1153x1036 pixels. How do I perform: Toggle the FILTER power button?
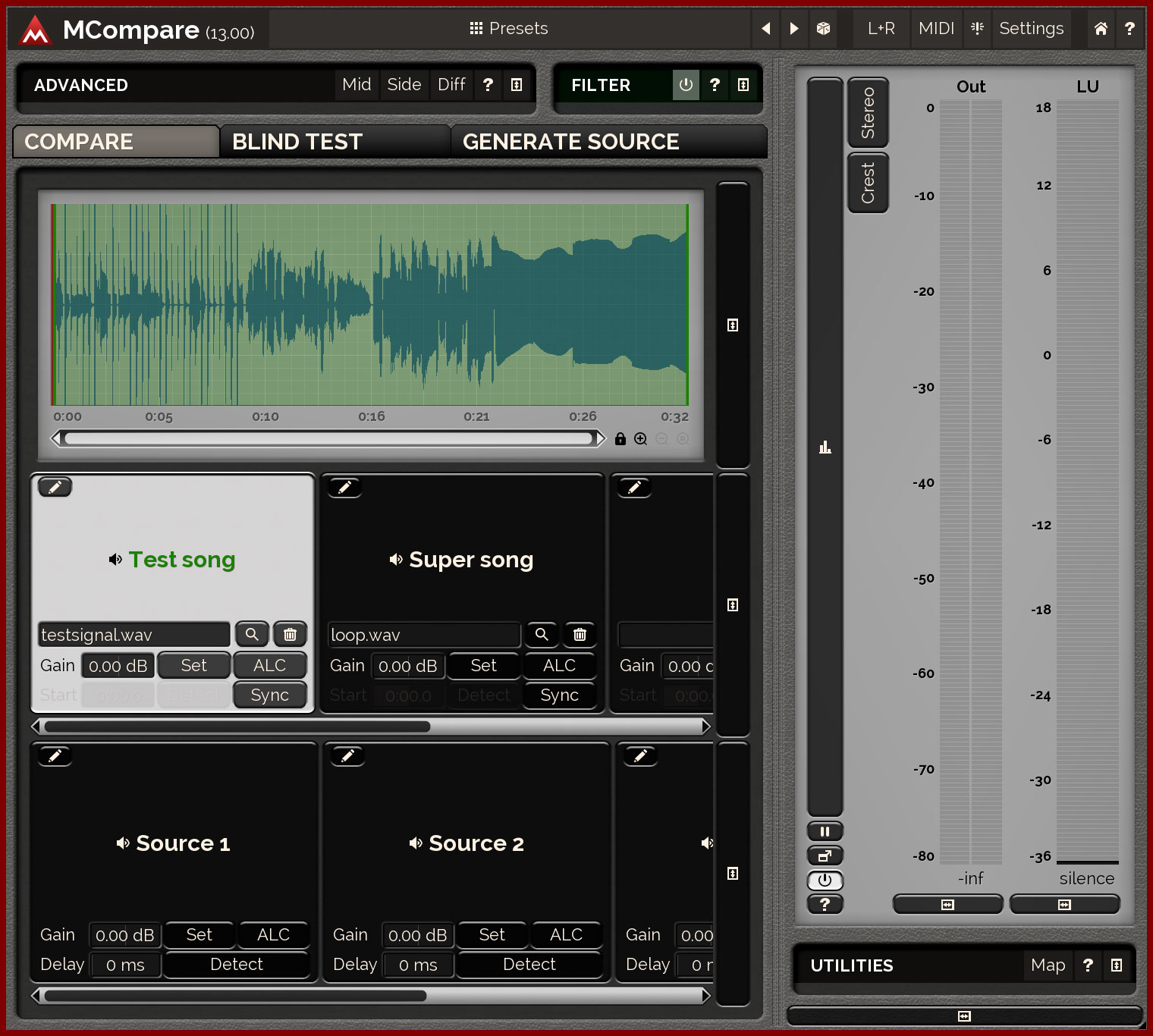686,85
